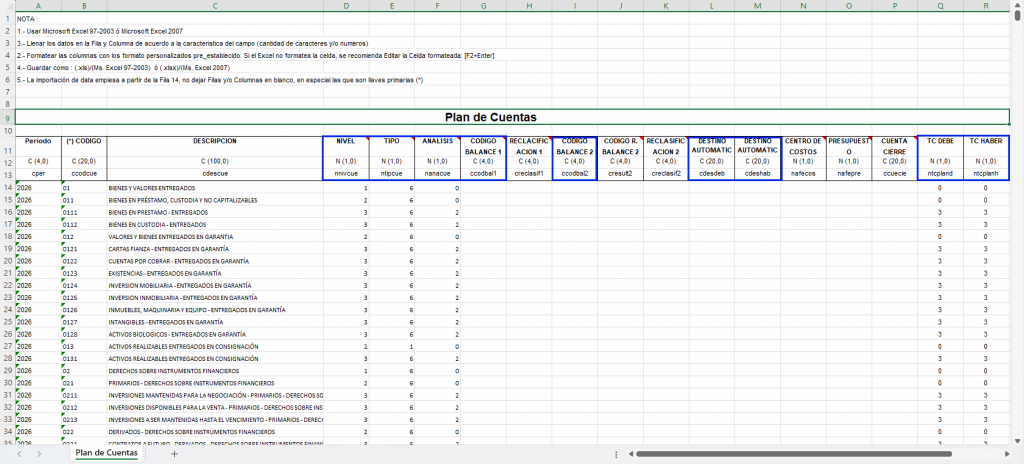Click the 'cdeshab' field name cell
Image resolution: width=1024 pixels, height=464 pixels.
(758, 174)
